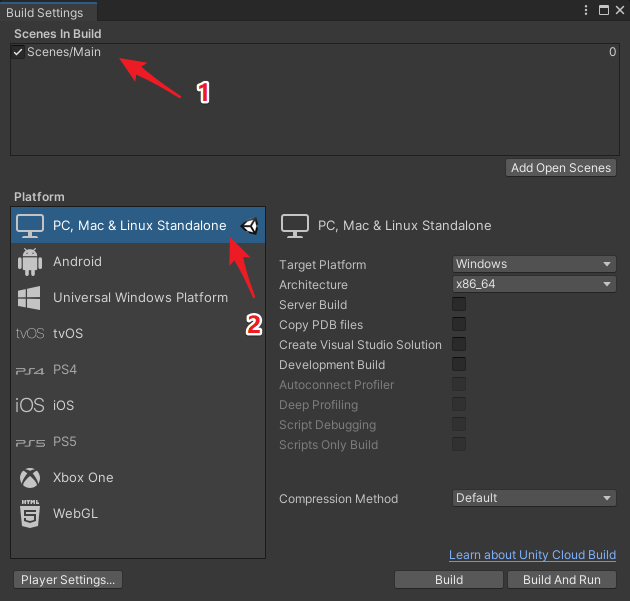Click the HTML5 WebGL icon
The image size is (630, 601).
(30, 514)
